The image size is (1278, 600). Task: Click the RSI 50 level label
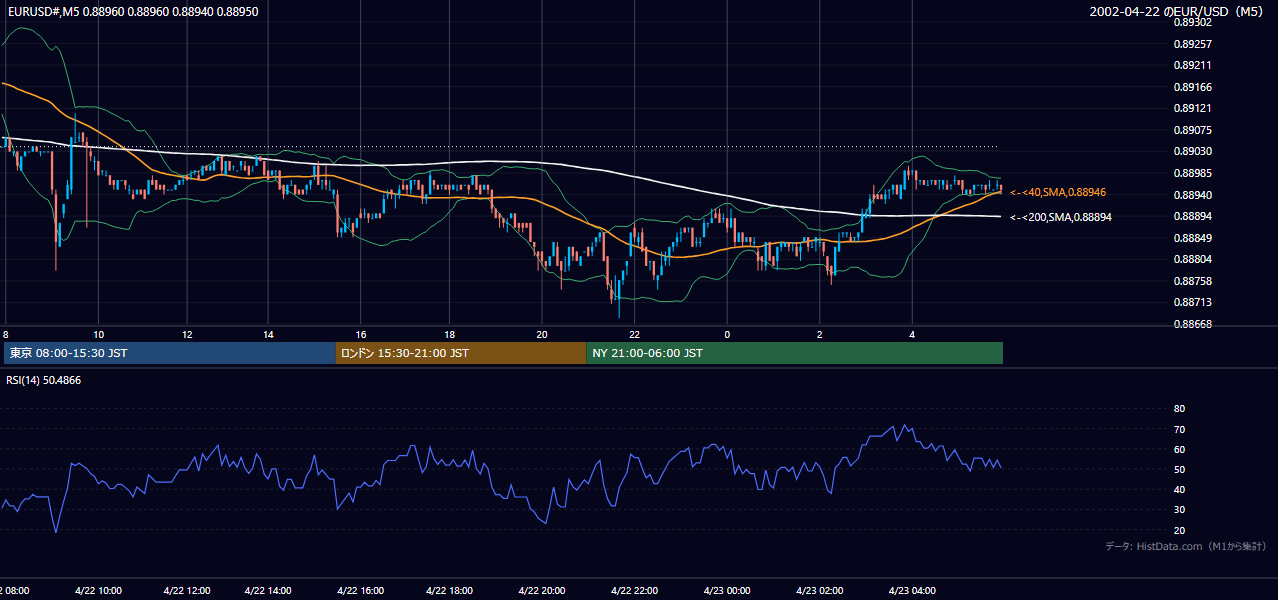pos(1179,469)
